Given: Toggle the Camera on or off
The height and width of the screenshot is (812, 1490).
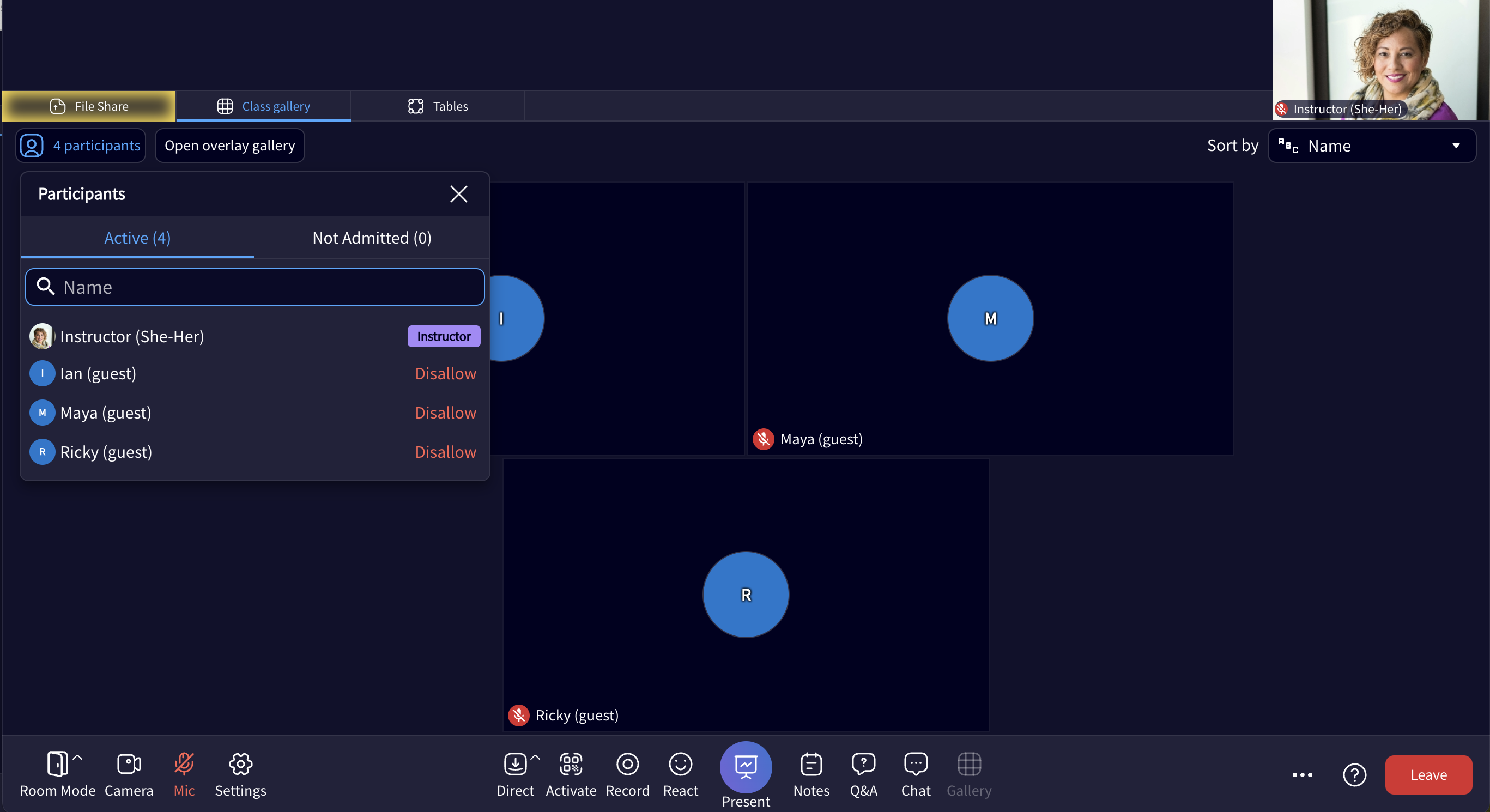Looking at the screenshot, I should (129, 764).
